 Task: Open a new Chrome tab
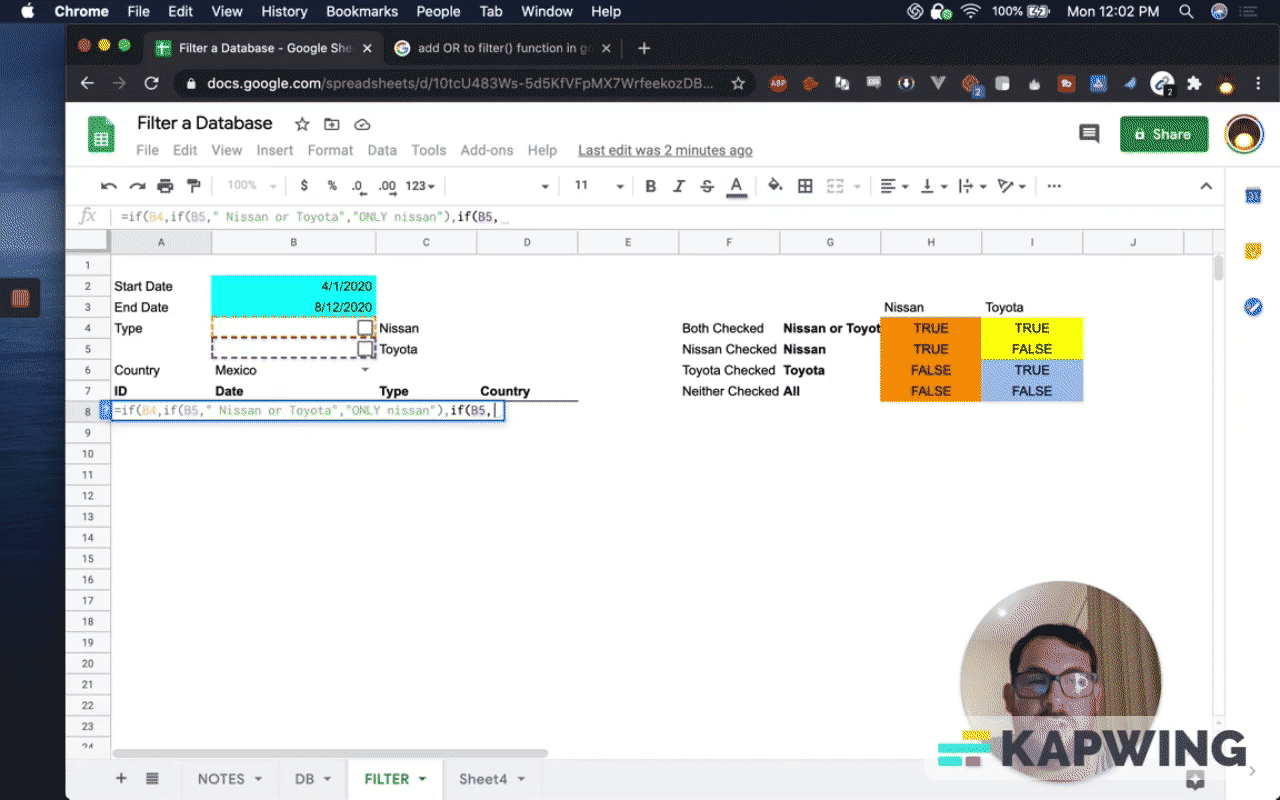pyautogui.click(x=644, y=48)
